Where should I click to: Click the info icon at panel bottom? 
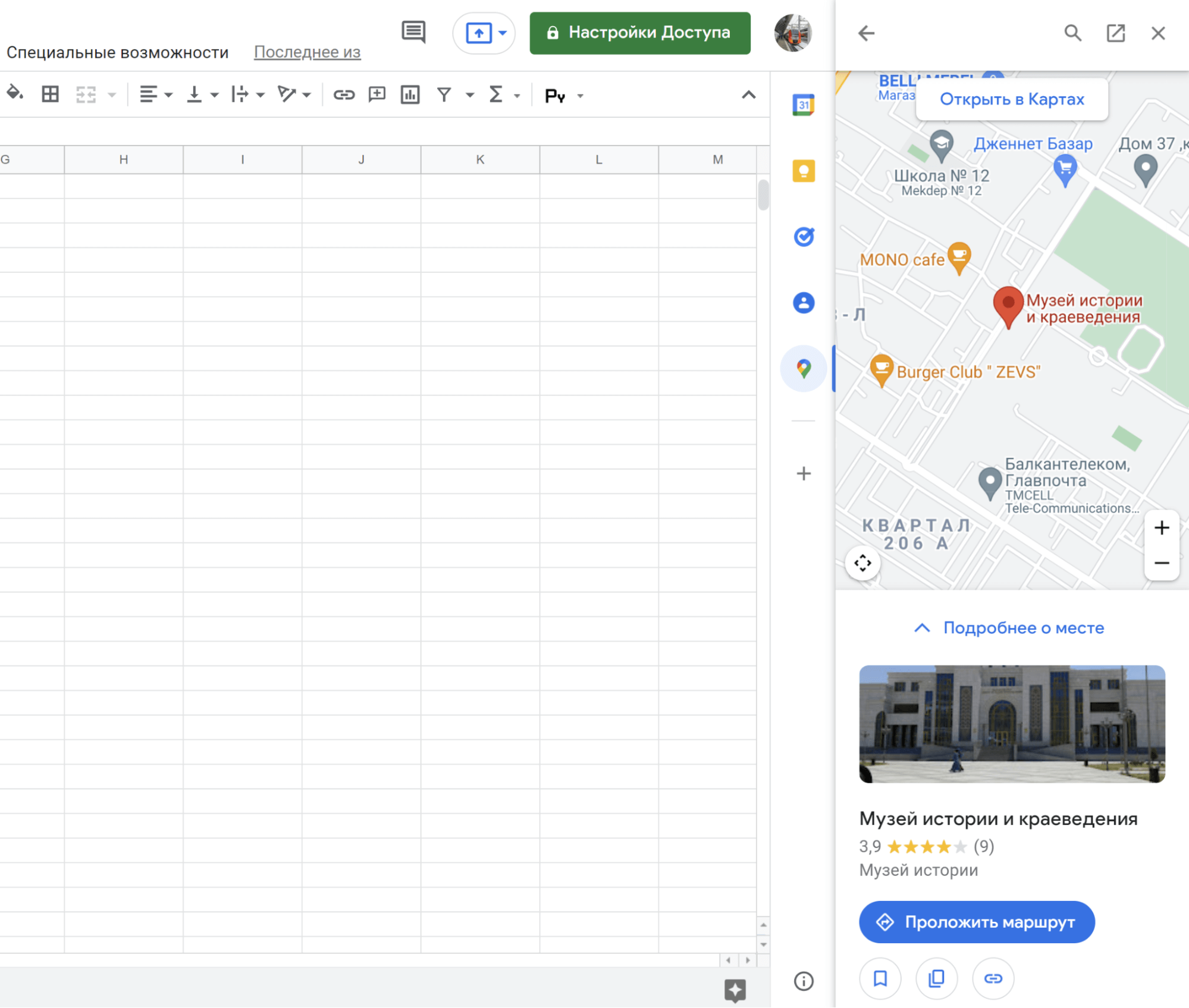point(804,981)
